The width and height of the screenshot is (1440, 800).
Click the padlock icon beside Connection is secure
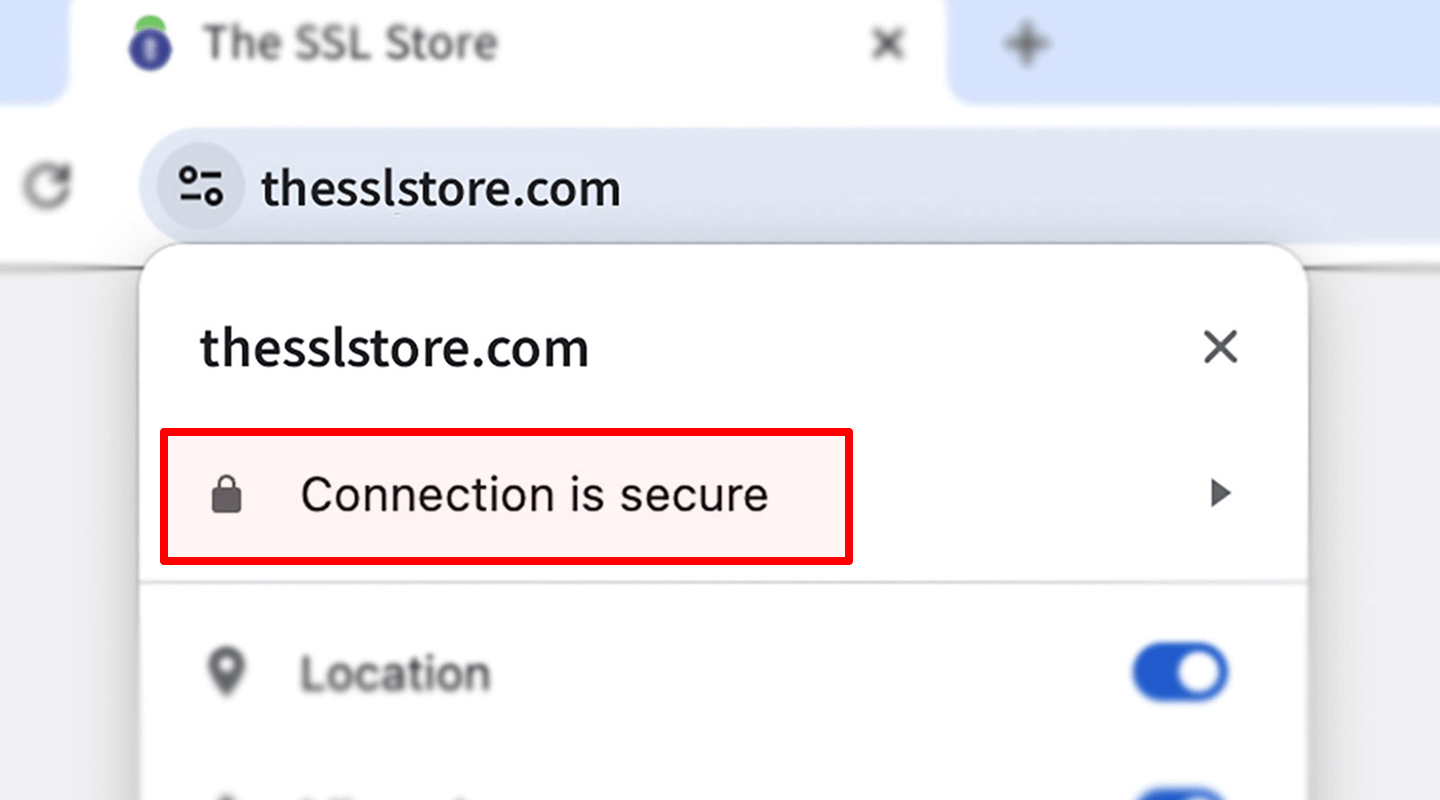(228, 493)
